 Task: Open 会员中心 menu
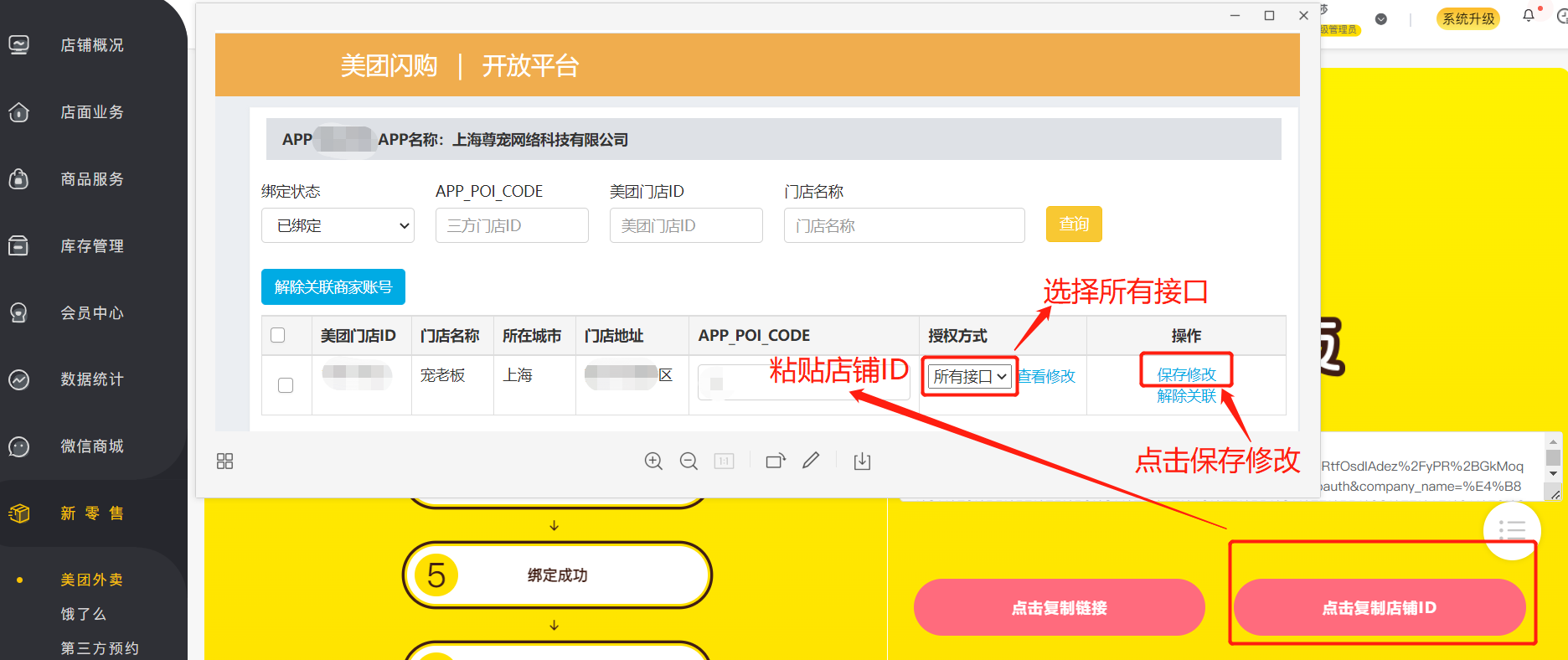92,312
